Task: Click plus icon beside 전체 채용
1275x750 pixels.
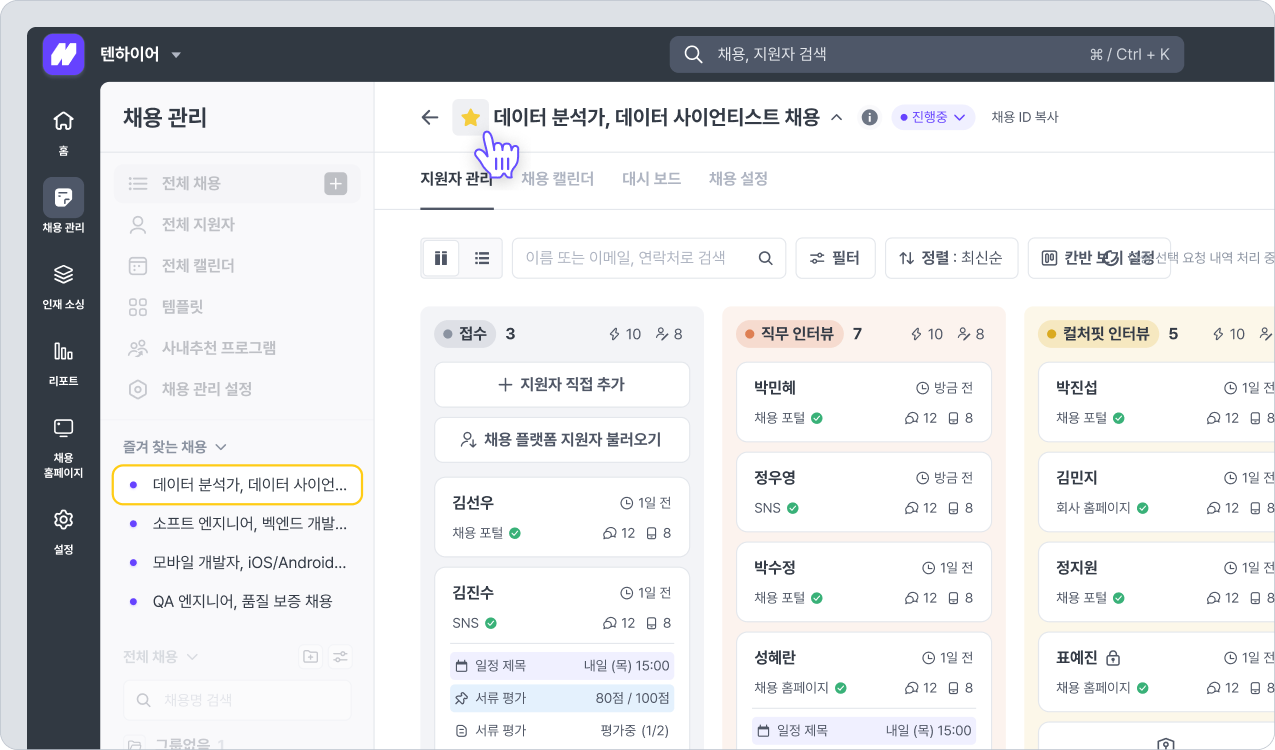Action: tap(335, 183)
